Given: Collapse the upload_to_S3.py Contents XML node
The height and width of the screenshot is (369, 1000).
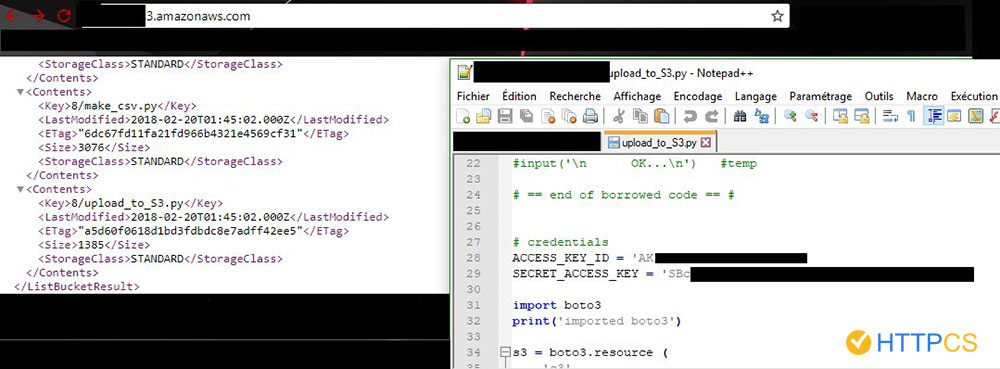Looking at the screenshot, I should tap(20, 190).
